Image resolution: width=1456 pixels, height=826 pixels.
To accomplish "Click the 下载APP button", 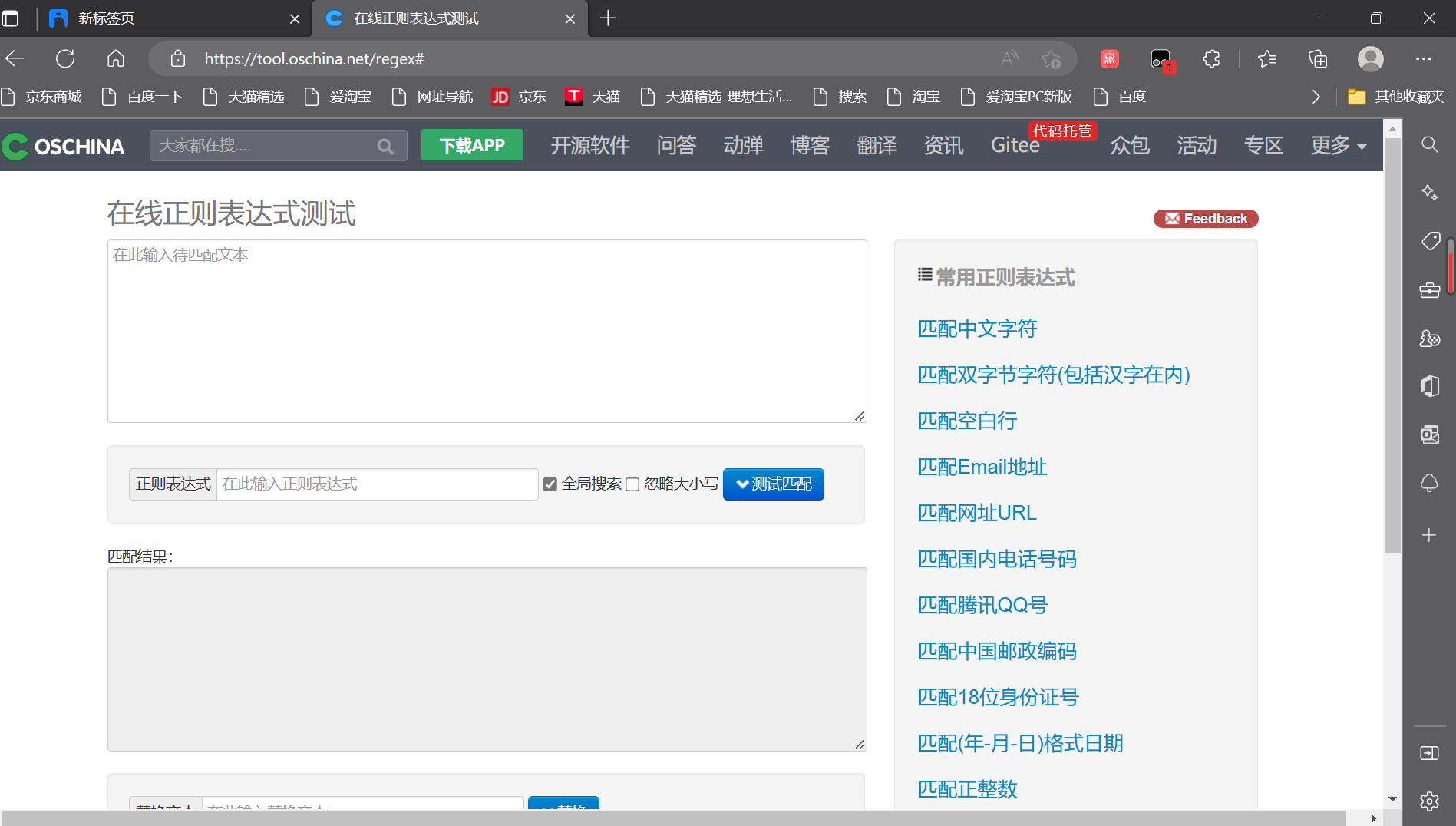I will (x=472, y=145).
